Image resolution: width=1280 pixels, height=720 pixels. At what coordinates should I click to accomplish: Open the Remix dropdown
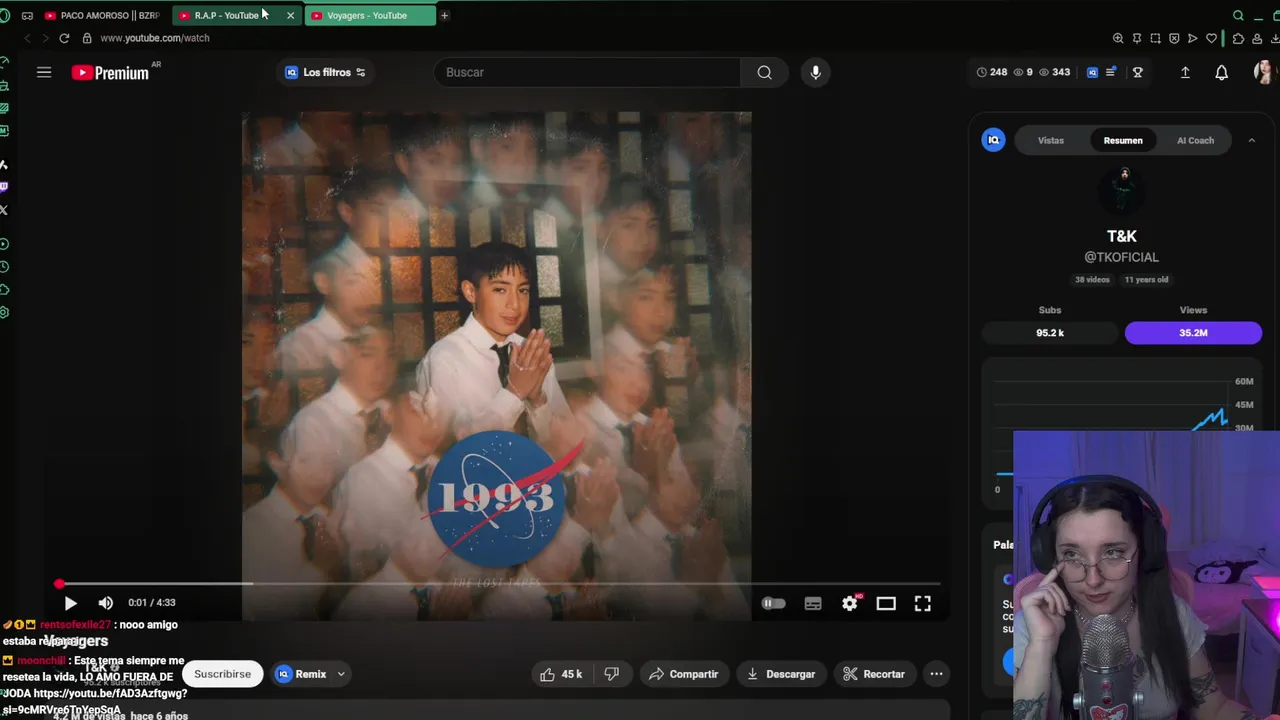pos(310,674)
